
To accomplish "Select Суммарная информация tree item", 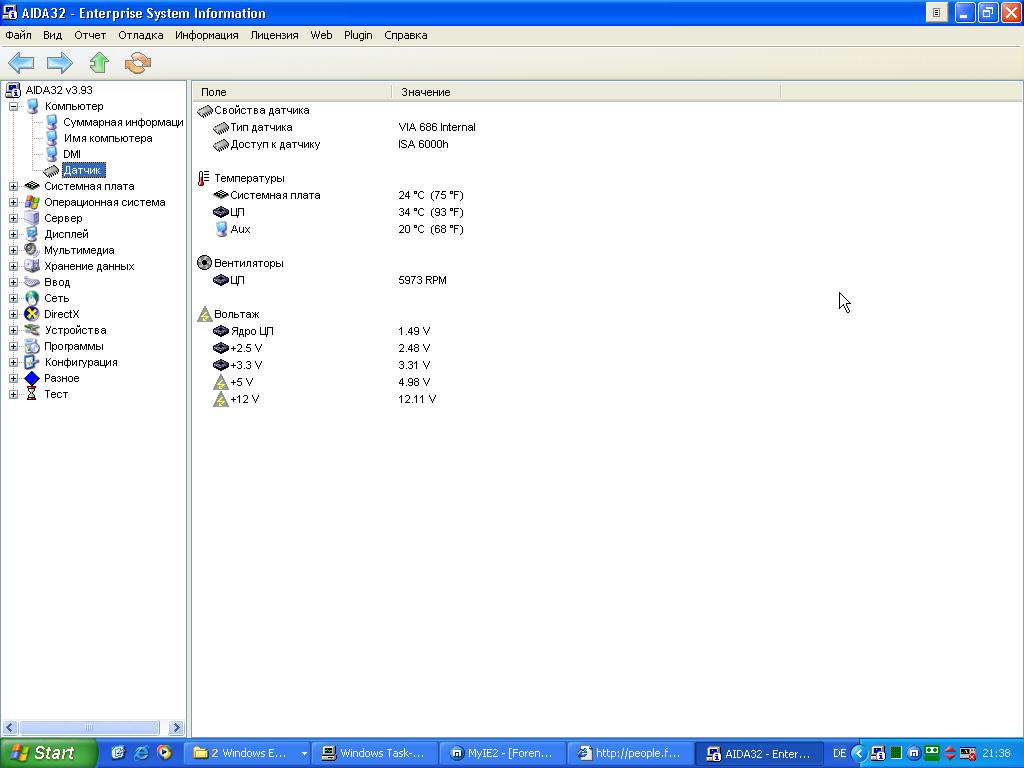I will 123,122.
